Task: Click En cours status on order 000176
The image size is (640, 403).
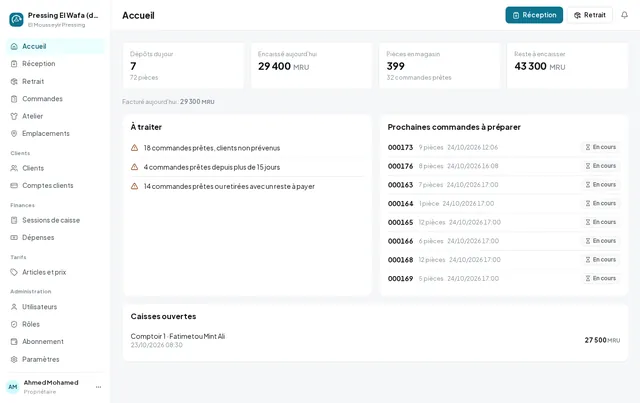Action: click(x=601, y=166)
